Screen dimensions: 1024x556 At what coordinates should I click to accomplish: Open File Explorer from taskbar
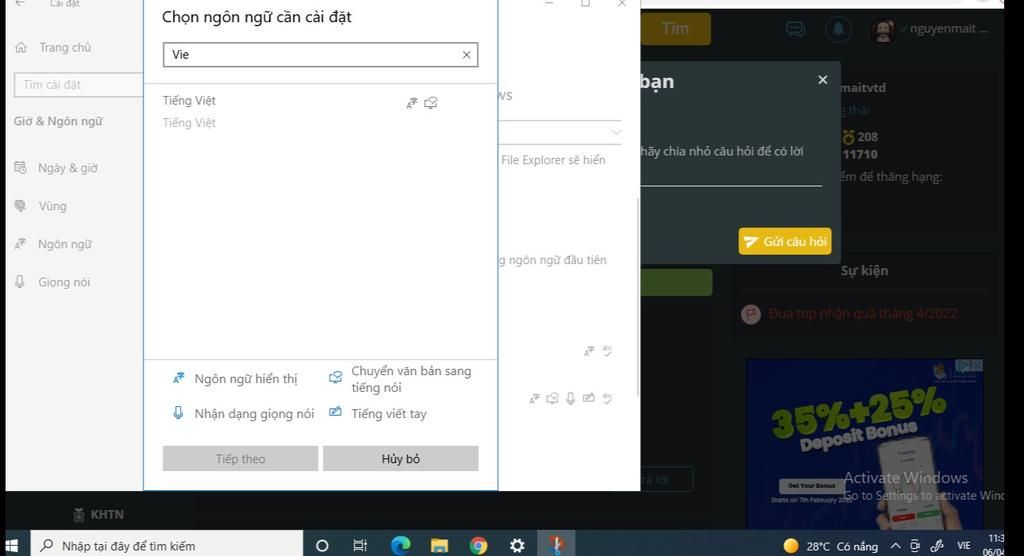[439, 546]
